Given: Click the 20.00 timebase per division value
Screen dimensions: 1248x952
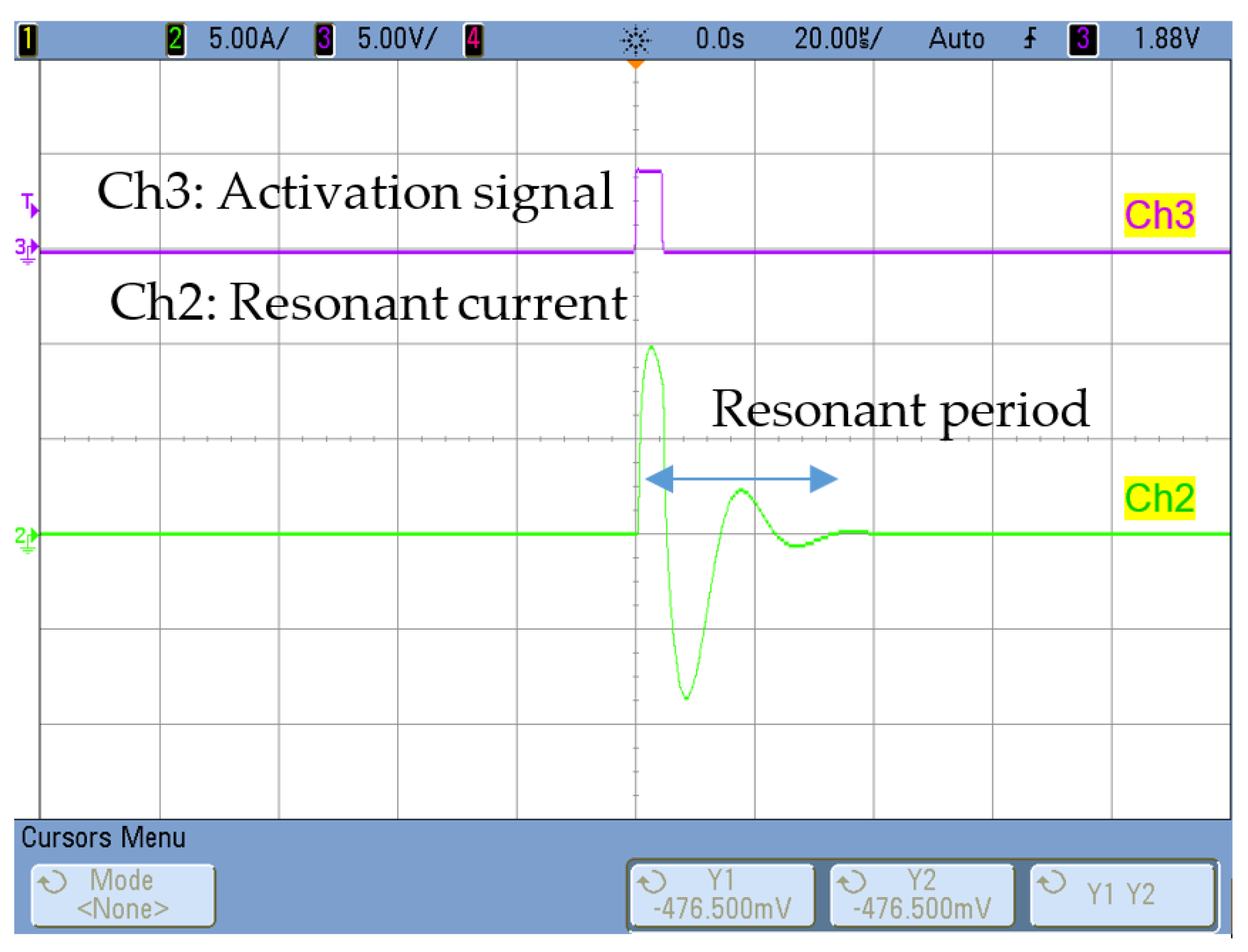Looking at the screenshot, I should [838, 39].
